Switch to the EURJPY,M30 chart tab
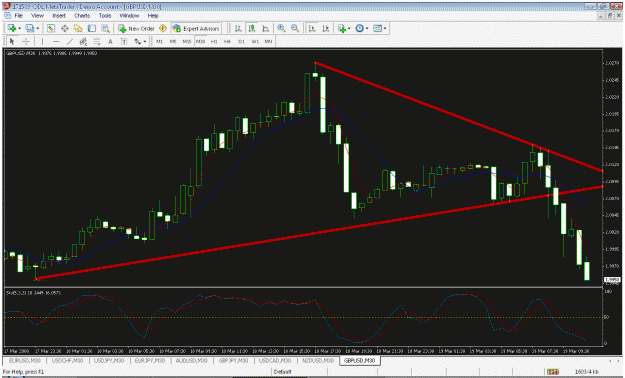Image resolution: width=625 pixels, height=378 pixels. (x=150, y=360)
